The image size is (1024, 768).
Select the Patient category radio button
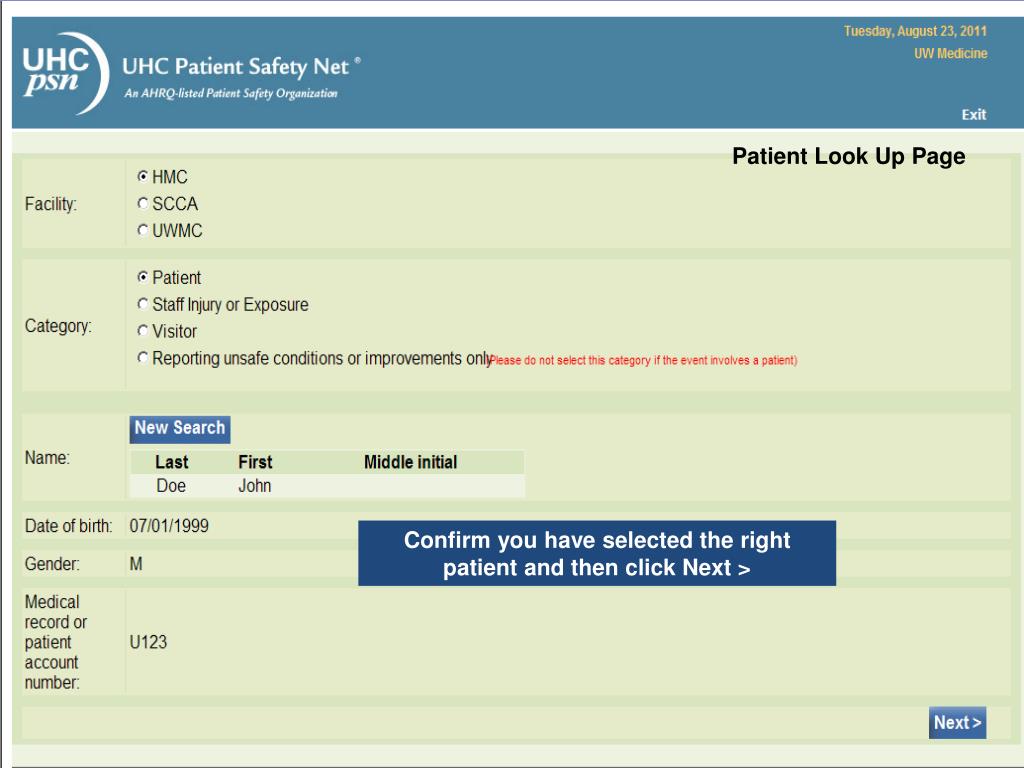142,277
